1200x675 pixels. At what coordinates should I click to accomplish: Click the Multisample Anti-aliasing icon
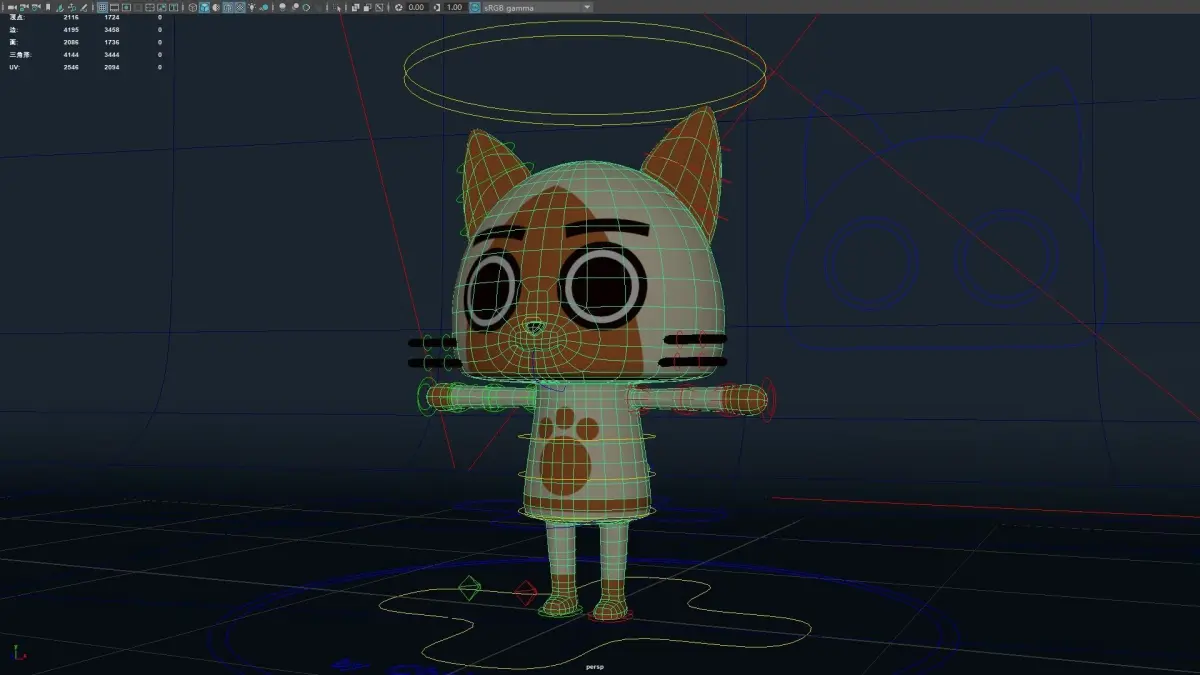[x=306, y=7]
